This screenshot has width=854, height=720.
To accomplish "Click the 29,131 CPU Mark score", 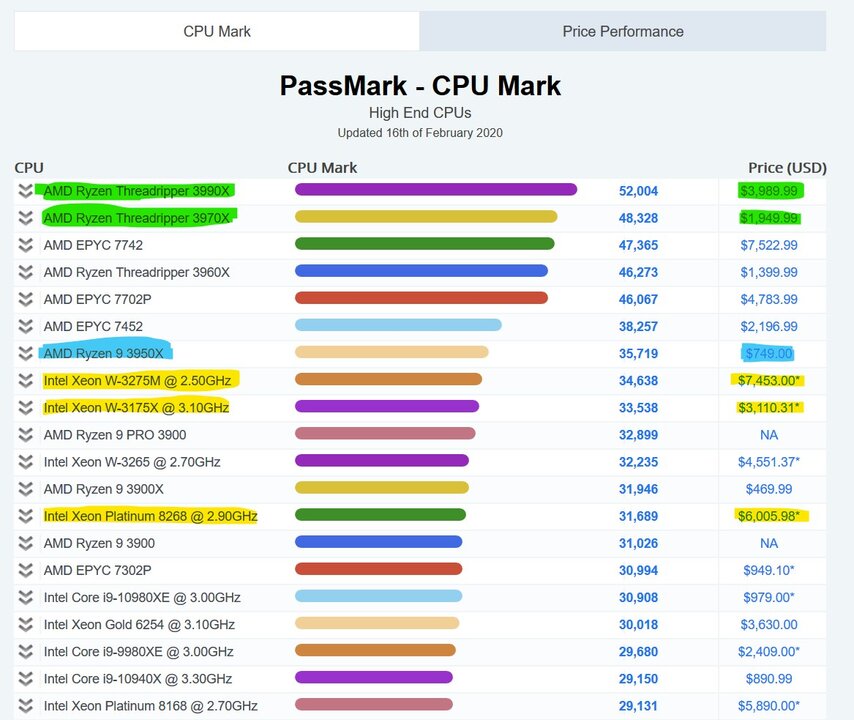I will pos(638,706).
